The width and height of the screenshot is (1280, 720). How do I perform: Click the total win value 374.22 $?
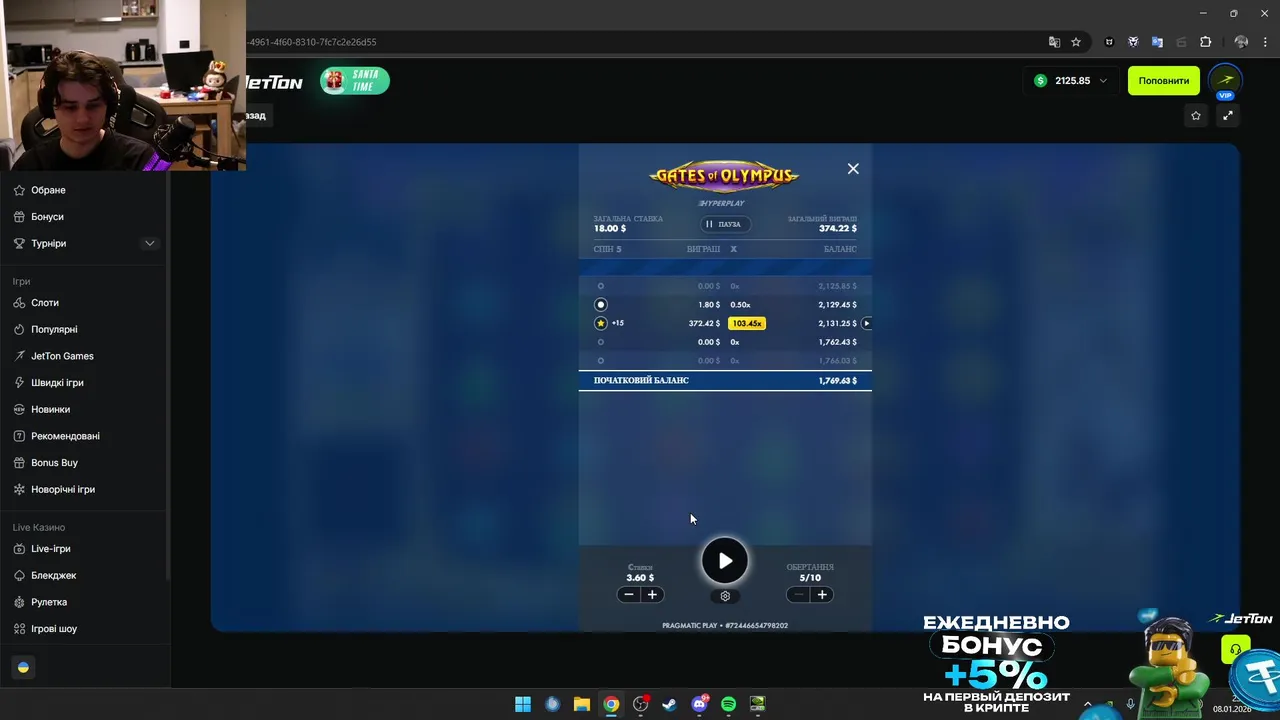pyautogui.click(x=837, y=229)
